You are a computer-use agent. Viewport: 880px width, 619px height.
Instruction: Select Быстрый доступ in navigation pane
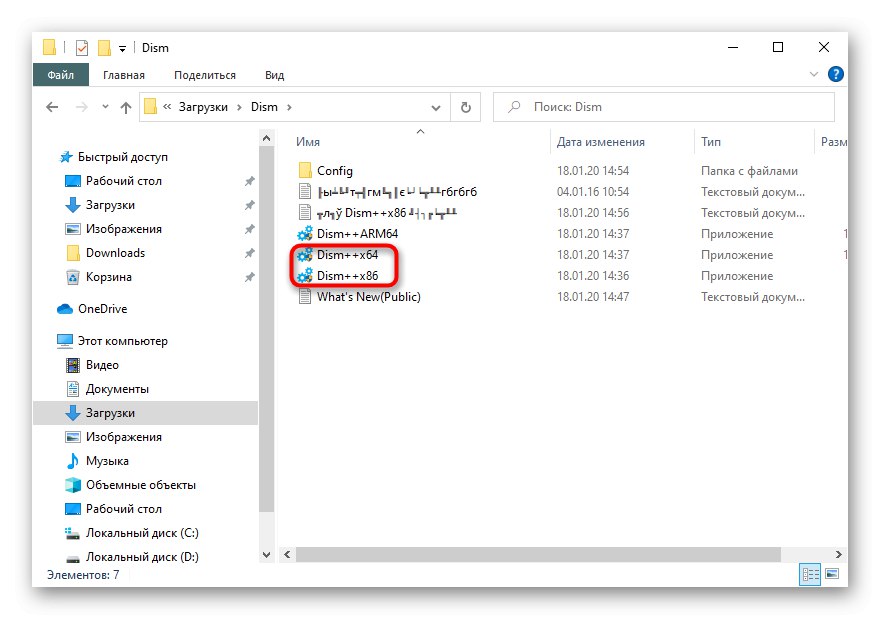123,157
